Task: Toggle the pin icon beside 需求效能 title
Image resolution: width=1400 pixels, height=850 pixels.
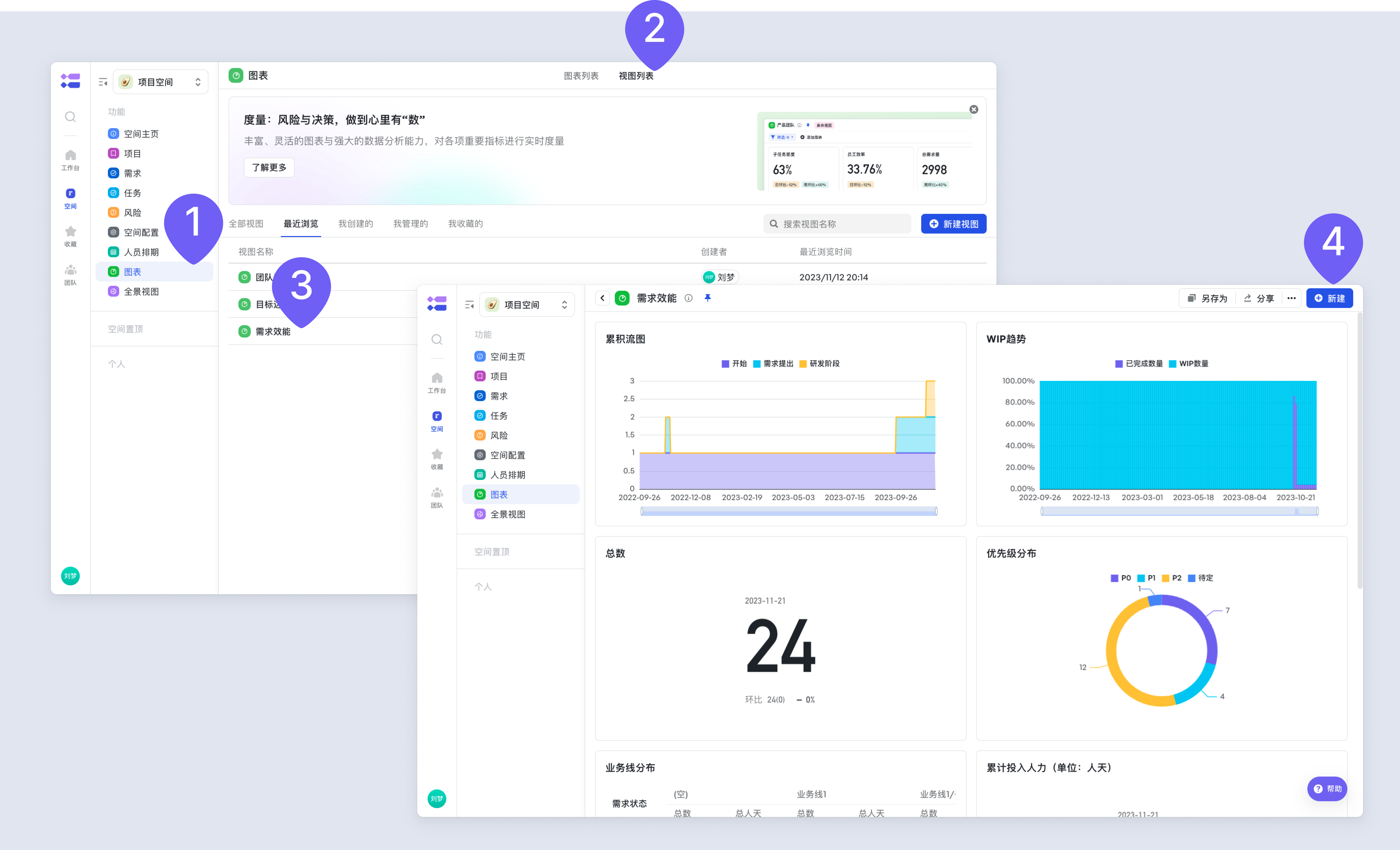Action: 707,298
